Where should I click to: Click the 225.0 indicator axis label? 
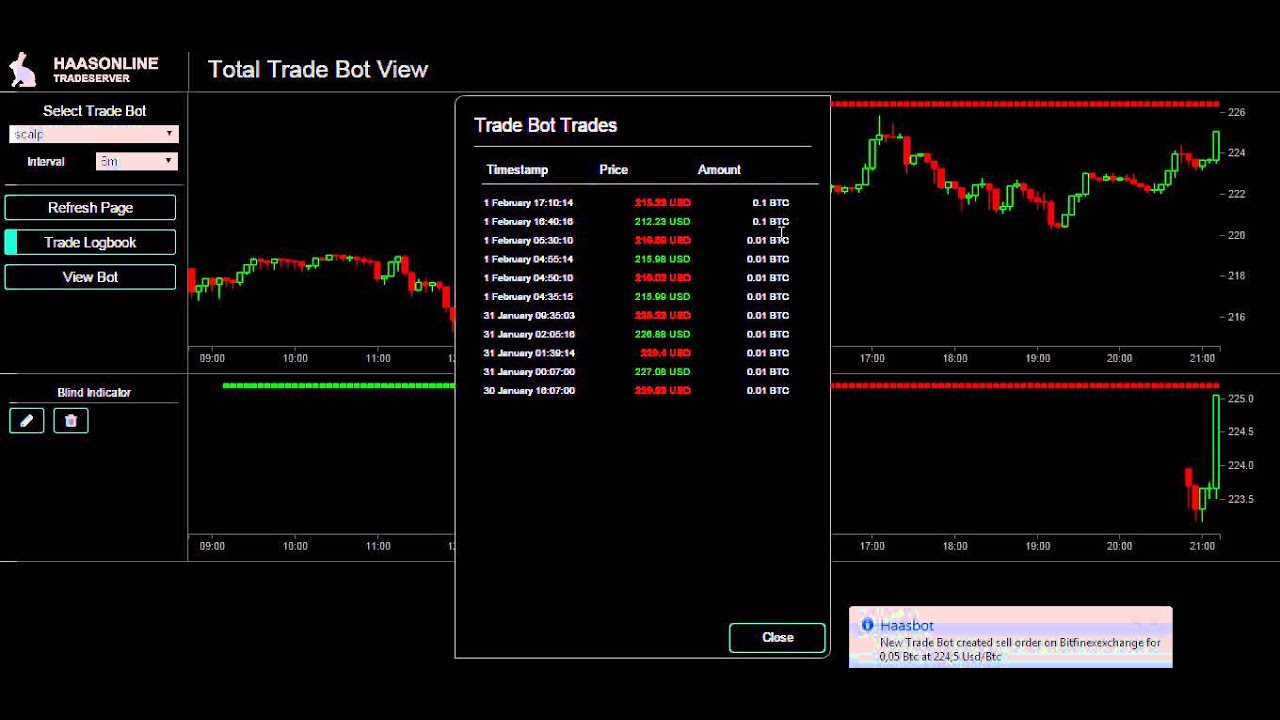point(1240,398)
